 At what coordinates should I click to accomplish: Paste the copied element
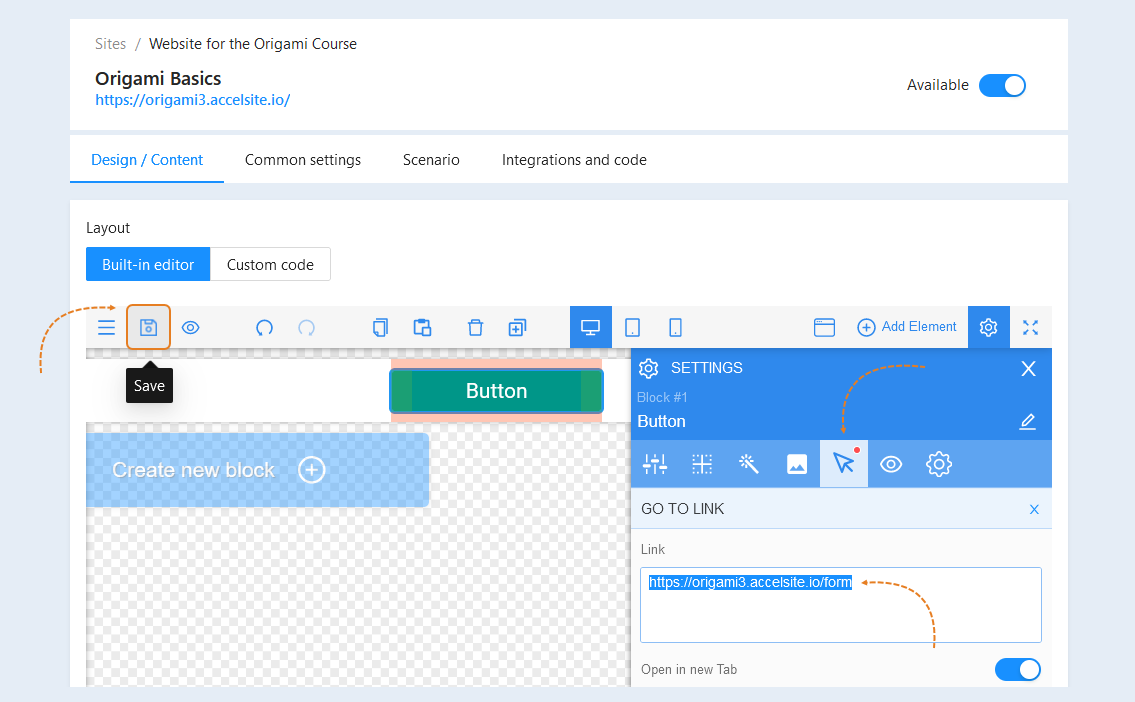click(x=422, y=328)
